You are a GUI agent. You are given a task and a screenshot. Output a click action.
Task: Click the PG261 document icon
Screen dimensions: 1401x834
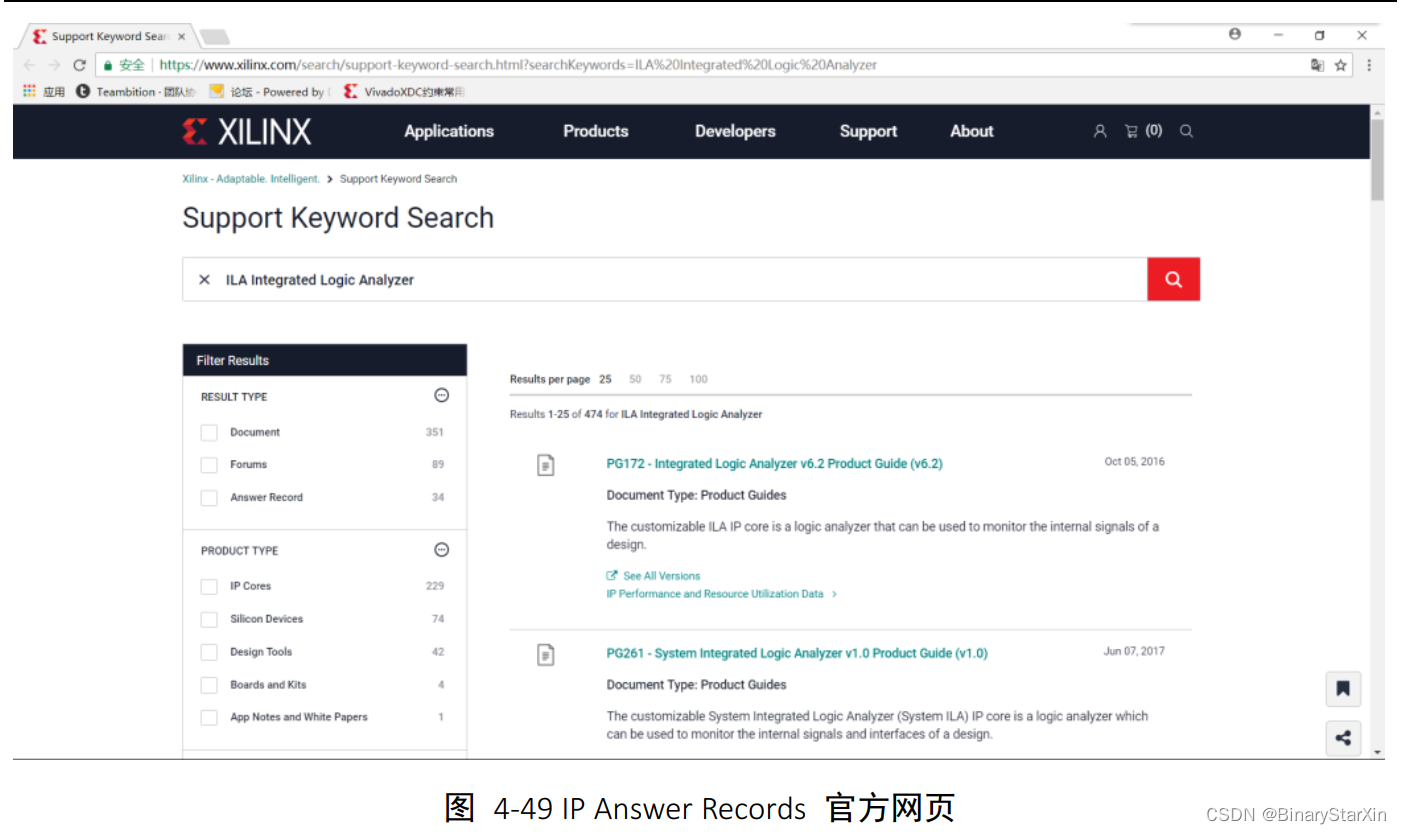(x=545, y=655)
